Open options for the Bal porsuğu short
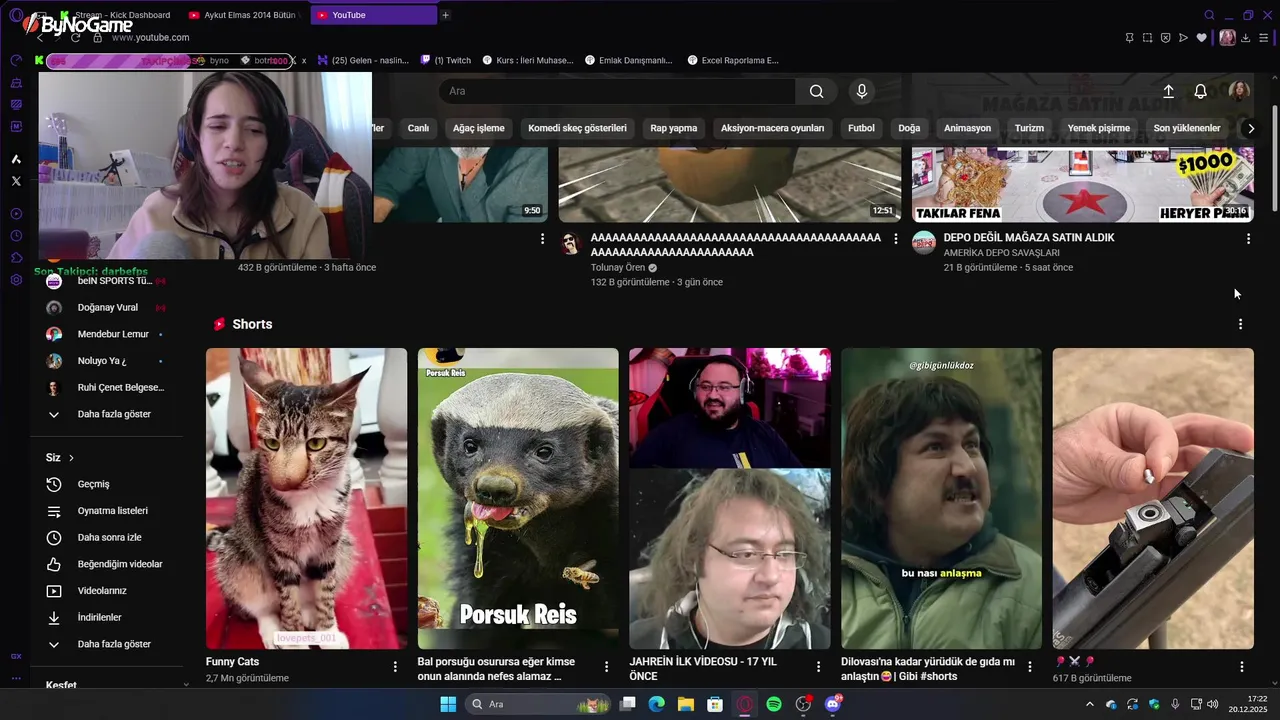 click(606, 666)
